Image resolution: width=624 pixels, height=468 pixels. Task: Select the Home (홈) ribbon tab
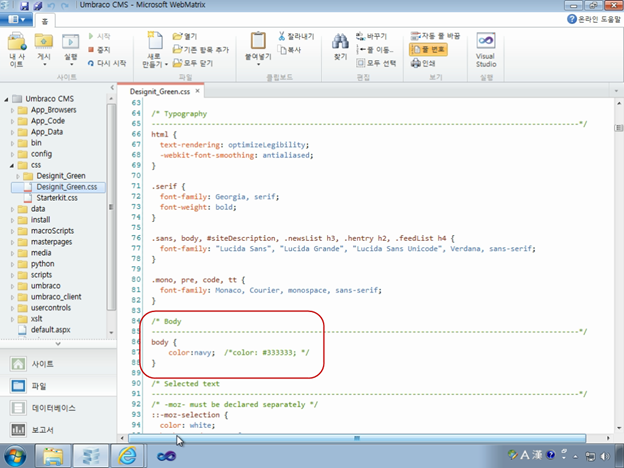pos(45,21)
